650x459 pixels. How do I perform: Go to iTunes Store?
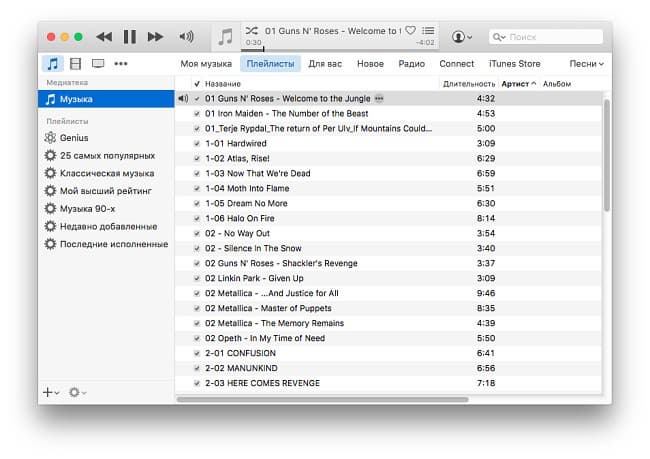point(514,64)
